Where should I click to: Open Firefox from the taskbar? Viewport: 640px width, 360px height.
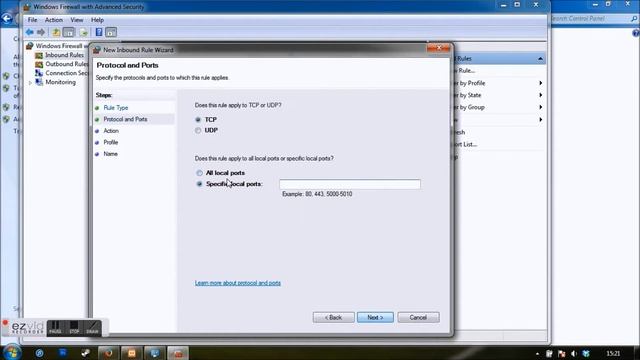click(x=108, y=353)
